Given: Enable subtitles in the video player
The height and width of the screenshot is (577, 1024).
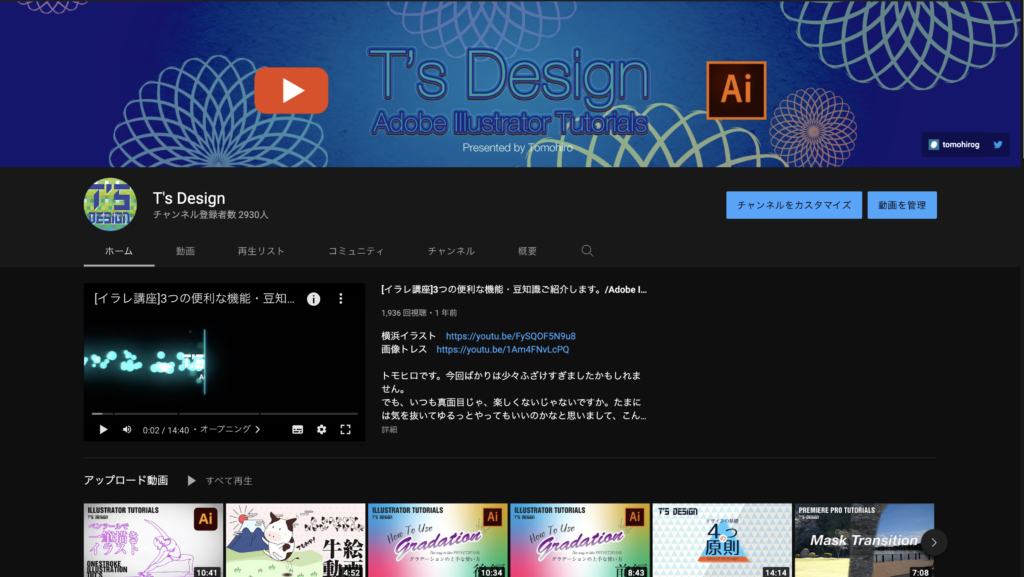Looking at the screenshot, I should (297, 428).
